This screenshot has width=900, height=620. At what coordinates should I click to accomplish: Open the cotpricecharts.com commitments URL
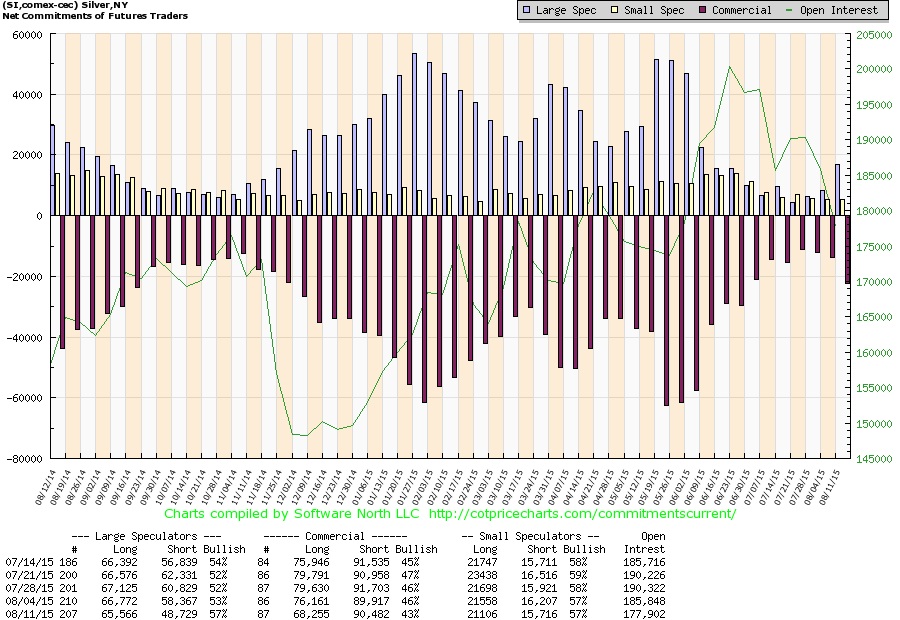pyautogui.click(x=582, y=514)
